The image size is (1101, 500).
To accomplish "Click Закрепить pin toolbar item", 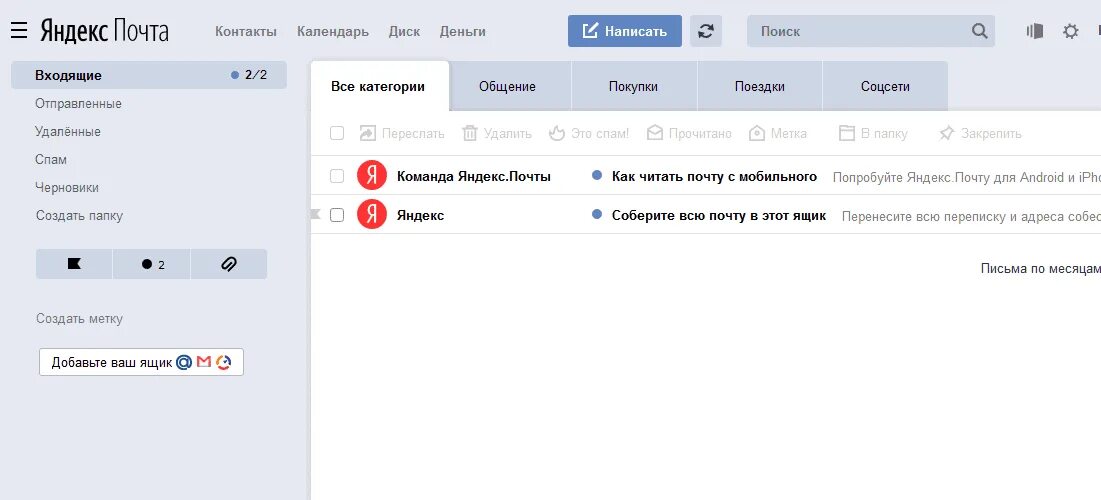I will tap(980, 133).
